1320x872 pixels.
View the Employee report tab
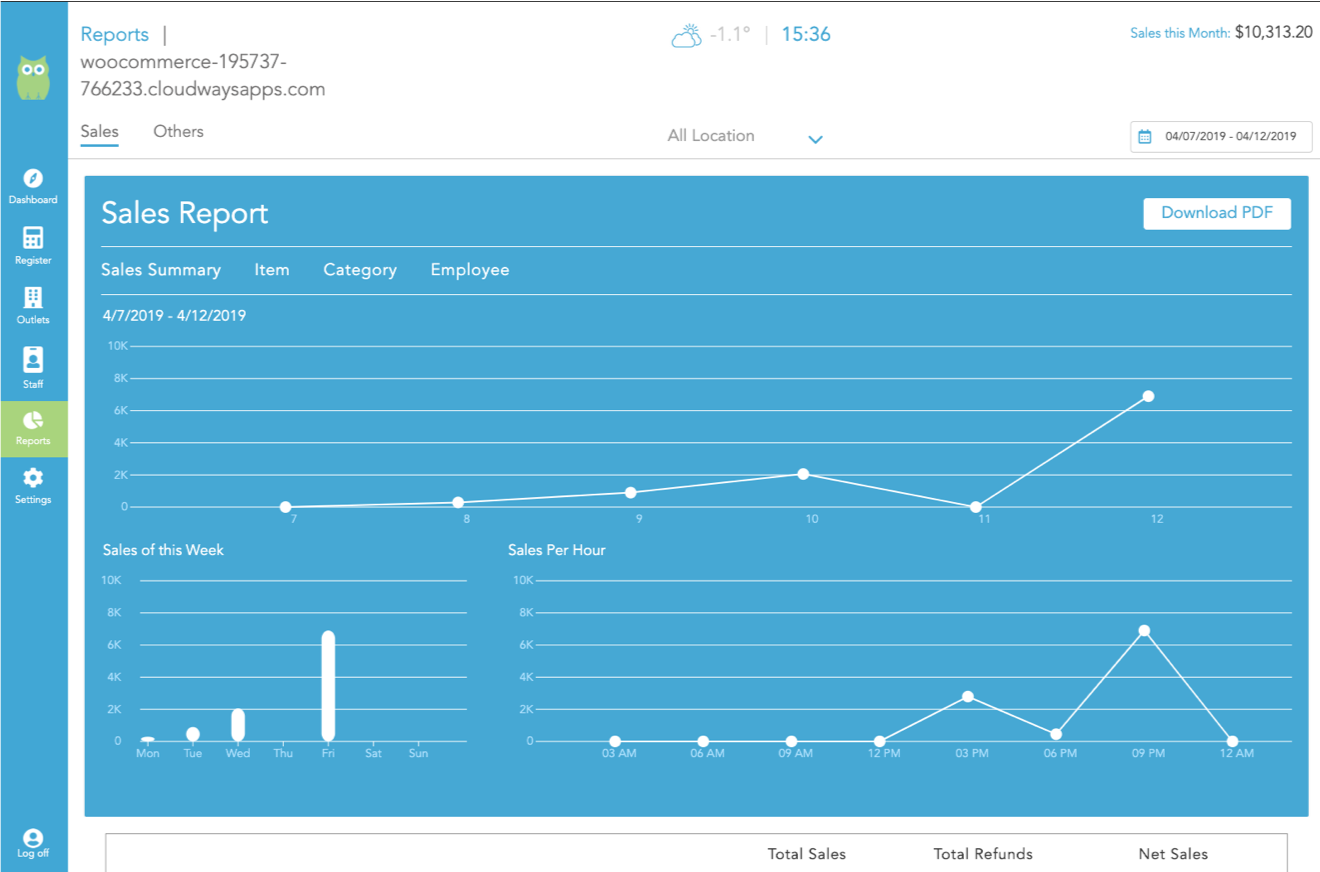pyautogui.click(x=470, y=270)
